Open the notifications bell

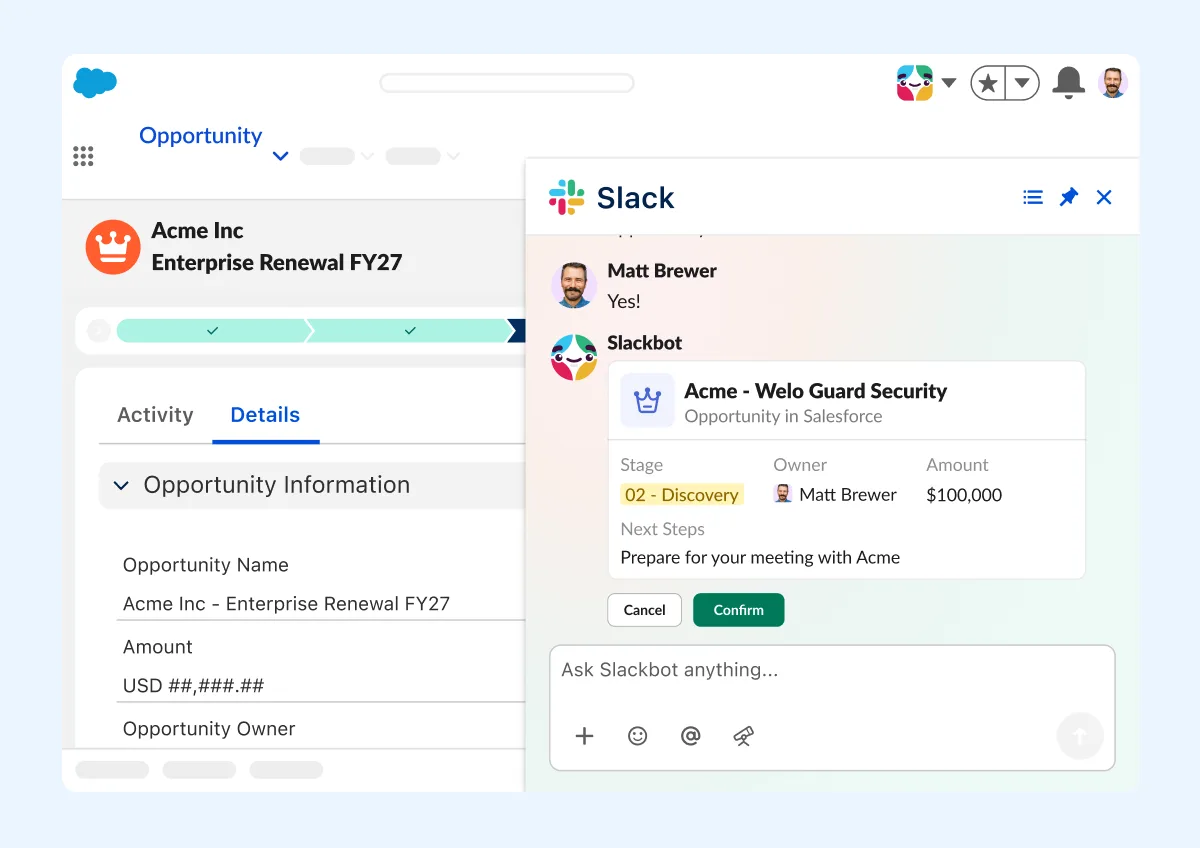1069,83
